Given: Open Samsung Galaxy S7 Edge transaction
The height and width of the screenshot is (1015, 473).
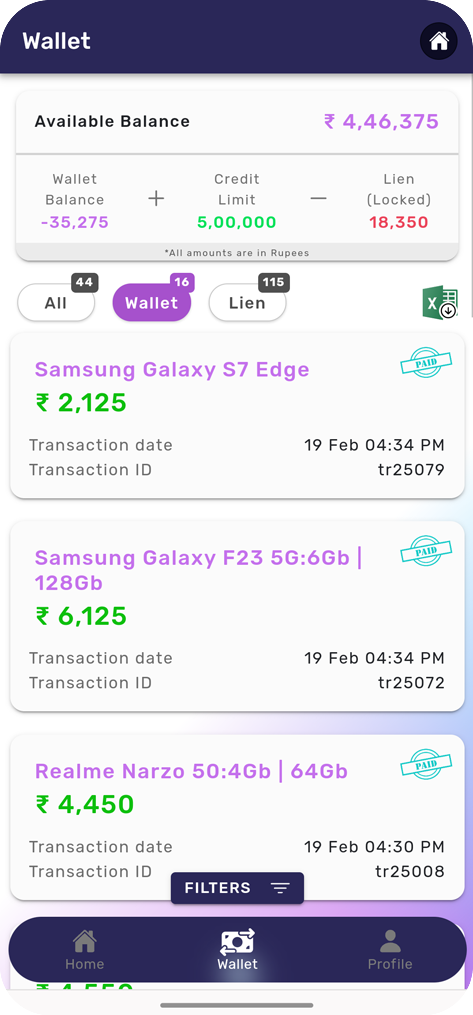Looking at the screenshot, I should [237, 416].
